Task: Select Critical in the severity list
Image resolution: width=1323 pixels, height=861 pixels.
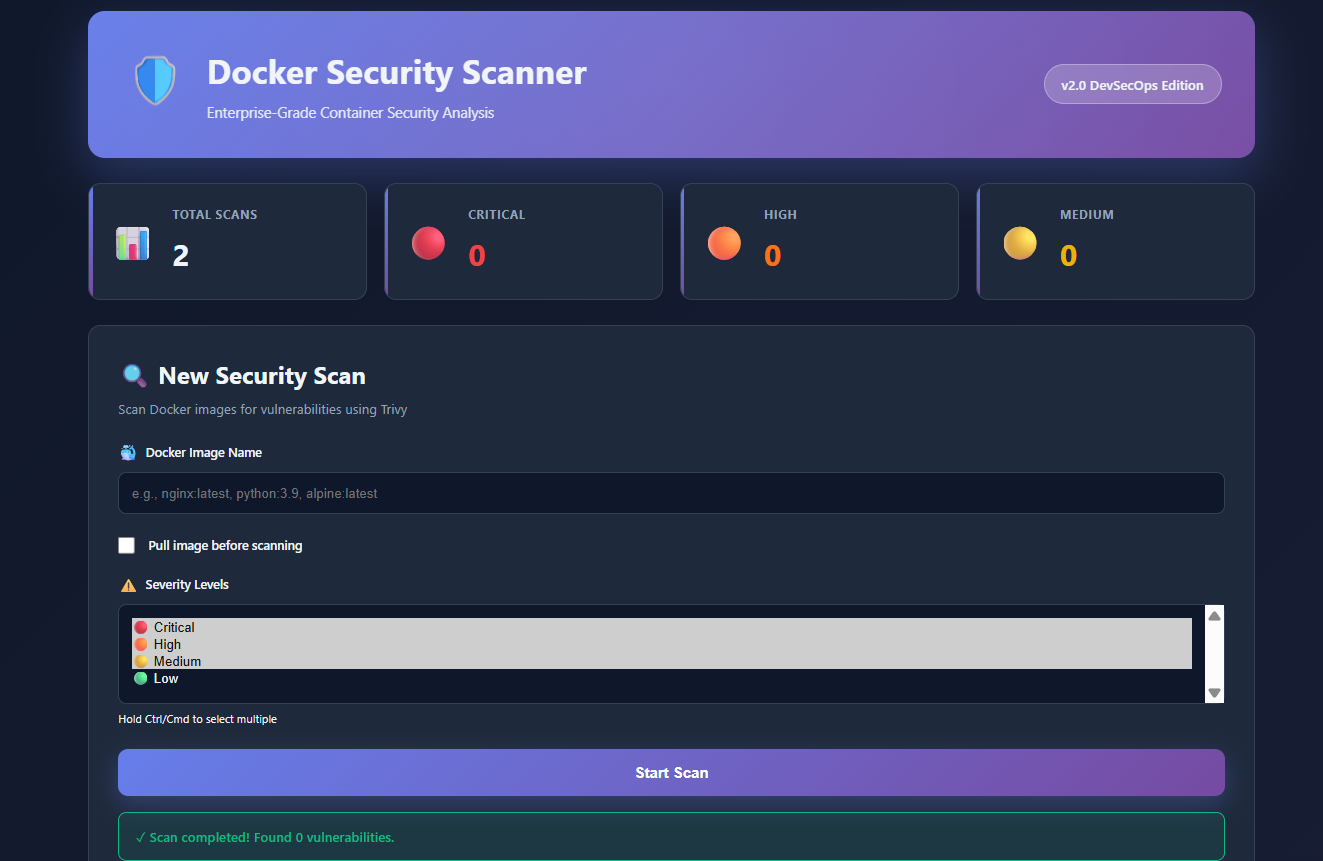Action: [x=174, y=627]
